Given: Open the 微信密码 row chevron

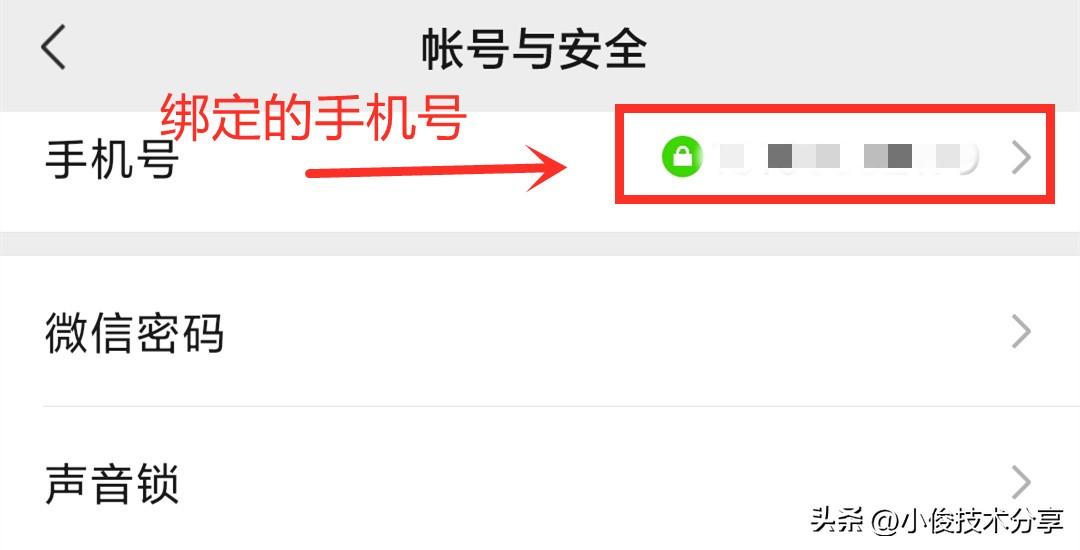Looking at the screenshot, I should (x=1021, y=332).
